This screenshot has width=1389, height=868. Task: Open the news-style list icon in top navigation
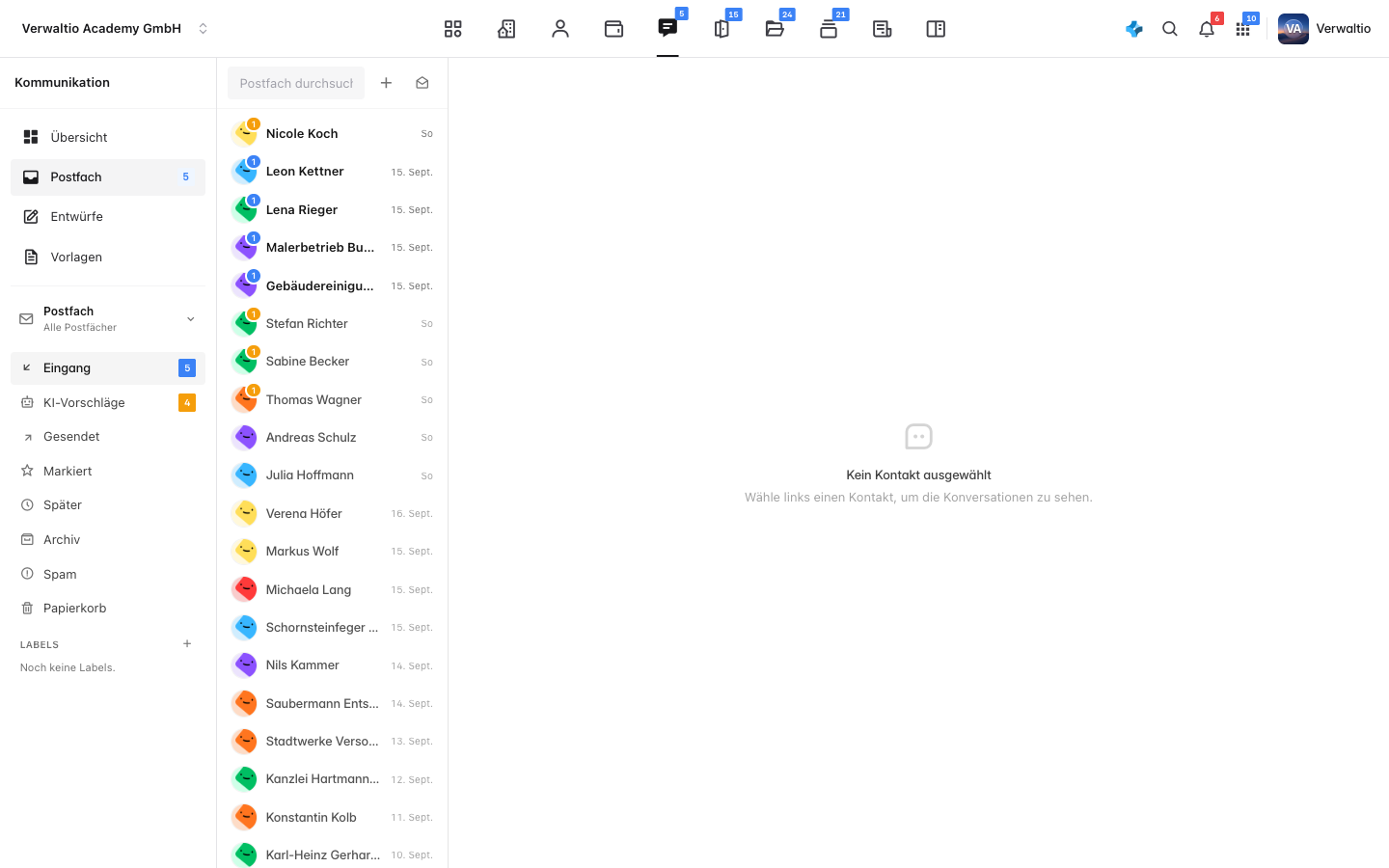click(x=882, y=29)
